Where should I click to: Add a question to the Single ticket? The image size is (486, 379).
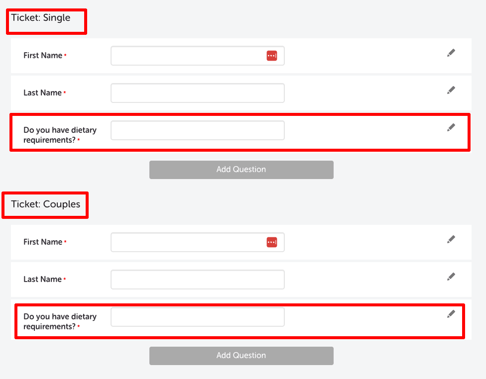tap(241, 170)
